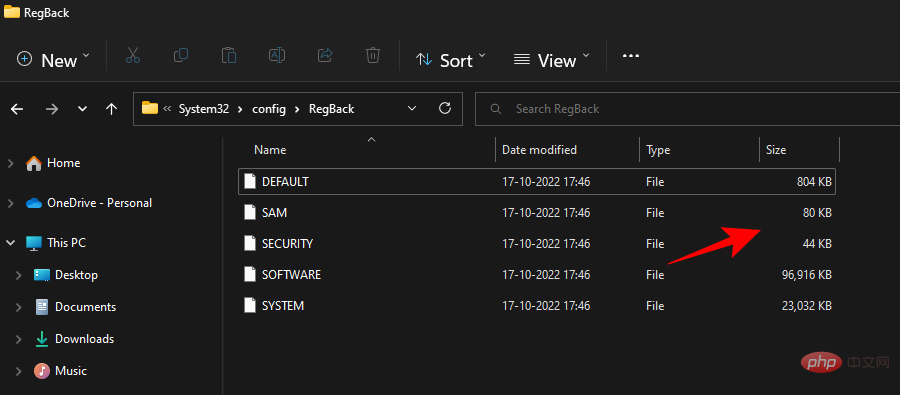The image size is (900, 395).
Task: Open address bar history dropdown
Action: pos(412,108)
